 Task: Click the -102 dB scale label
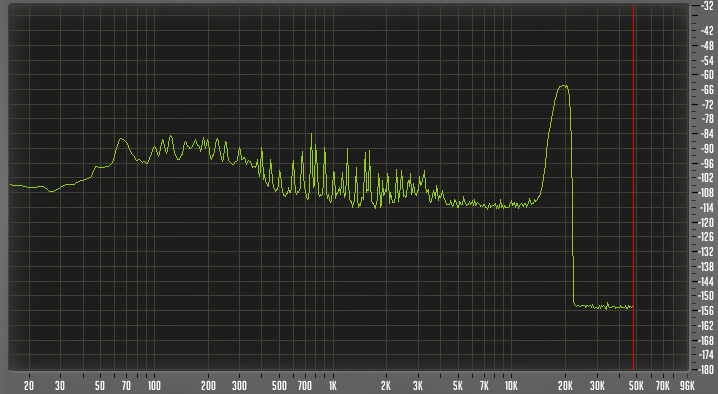(x=707, y=178)
